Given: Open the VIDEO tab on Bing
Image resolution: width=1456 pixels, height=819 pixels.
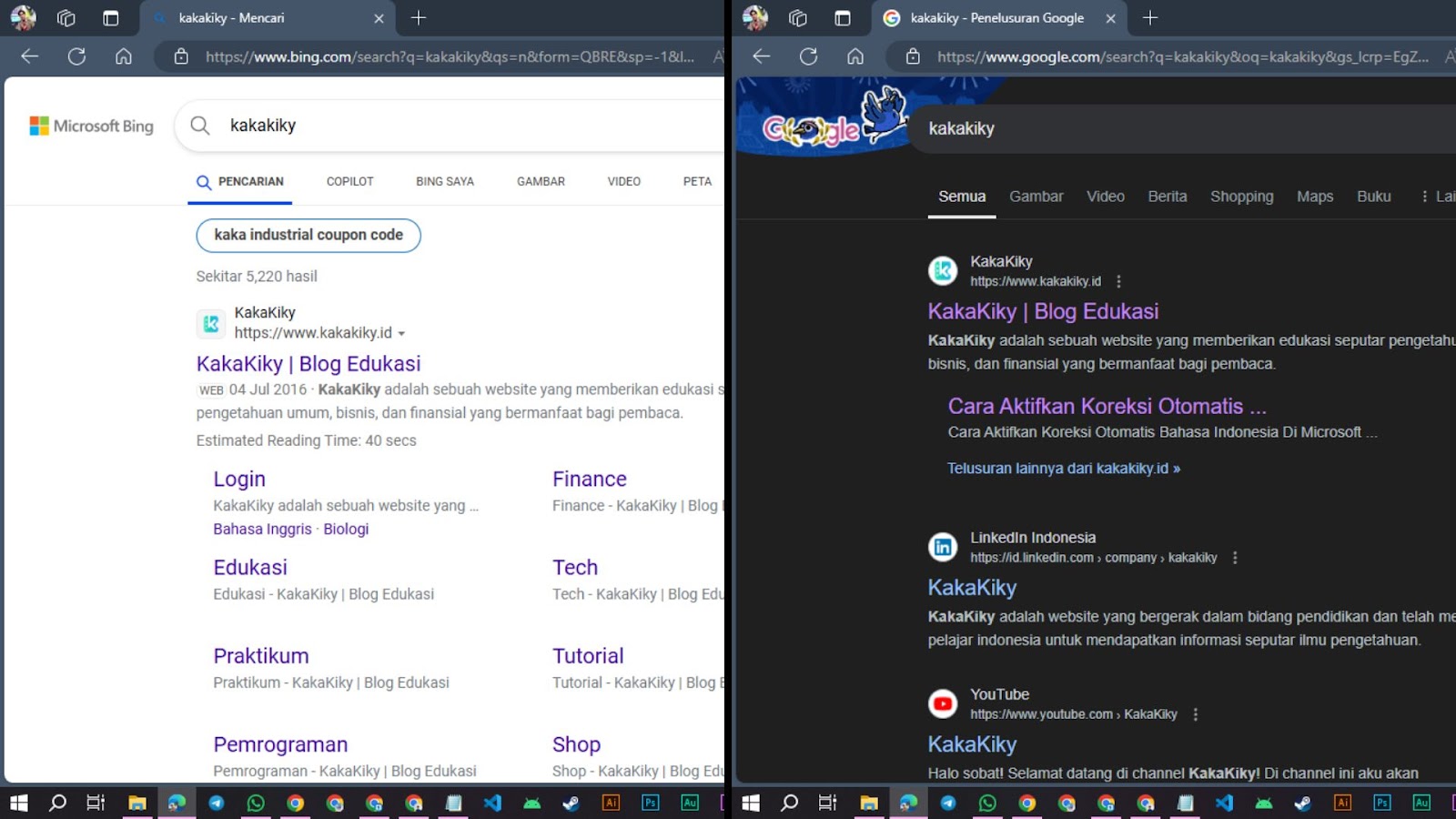Looking at the screenshot, I should click(624, 182).
